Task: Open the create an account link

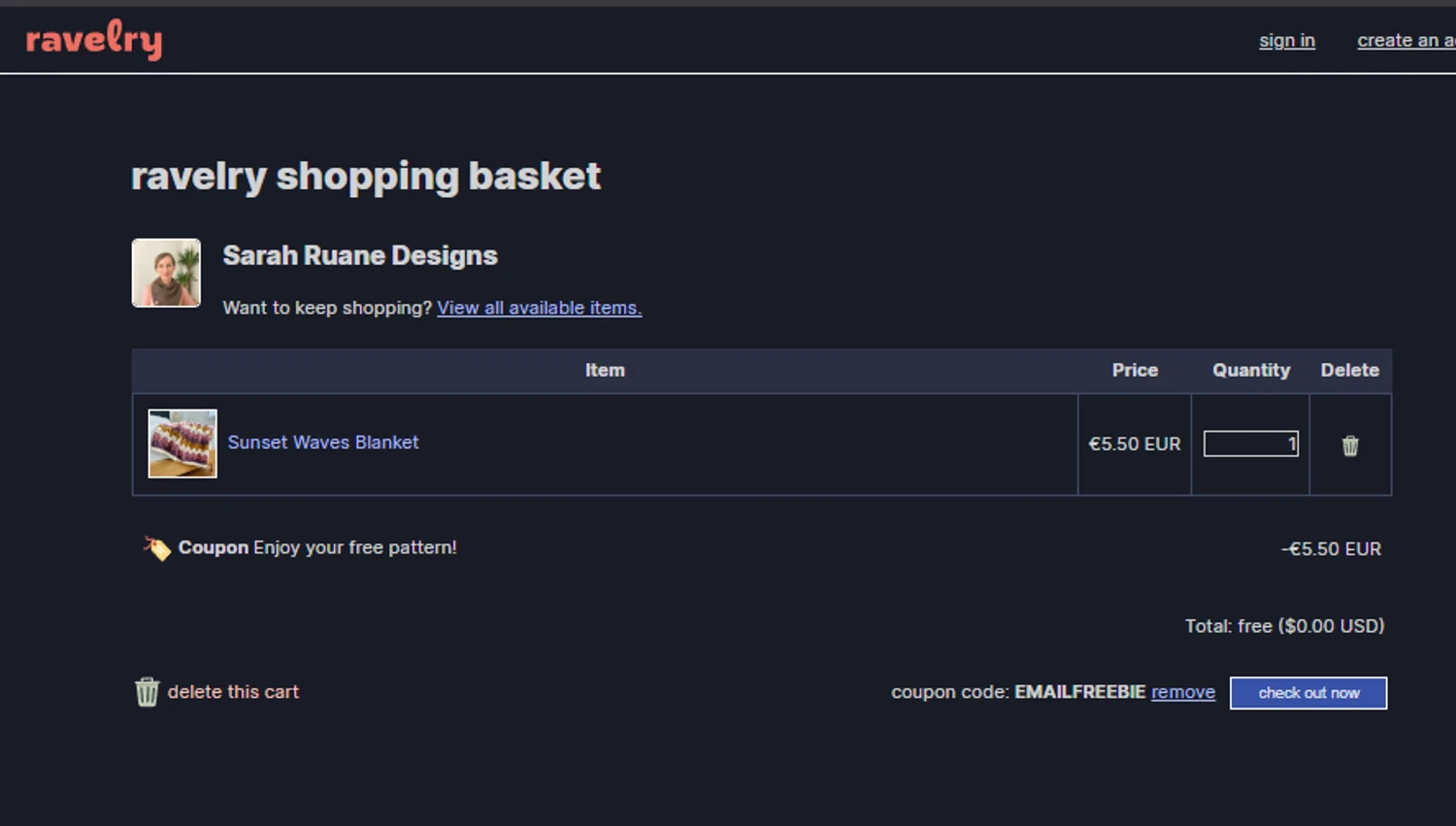Action: point(1406,40)
